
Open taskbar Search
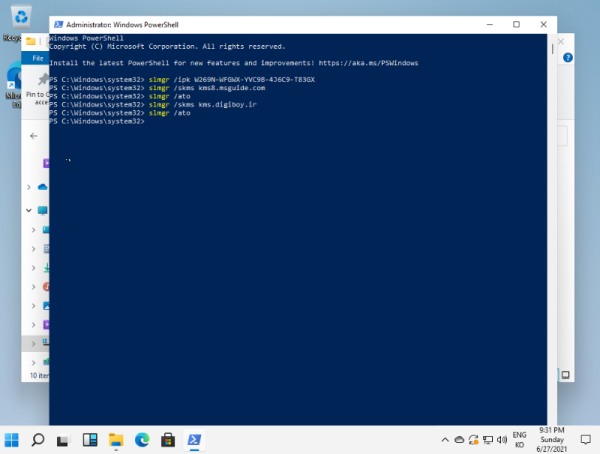[39, 439]
